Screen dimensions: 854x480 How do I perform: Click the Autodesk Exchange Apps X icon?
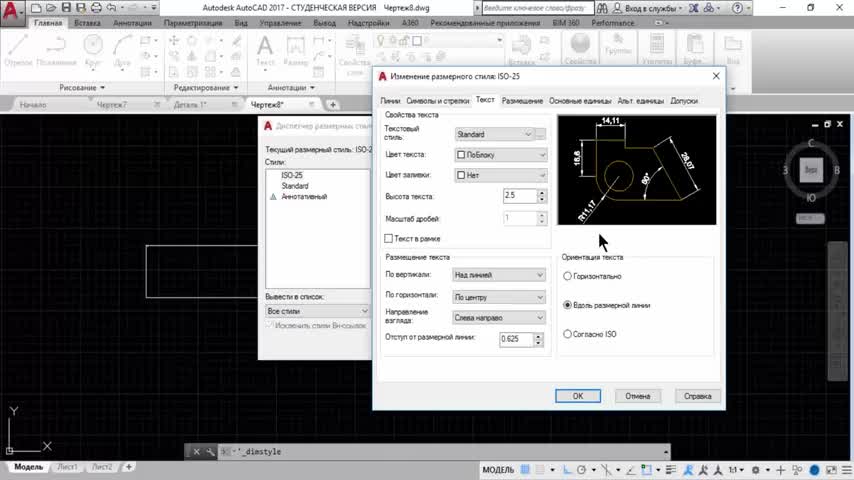click(x=693, y=8)
